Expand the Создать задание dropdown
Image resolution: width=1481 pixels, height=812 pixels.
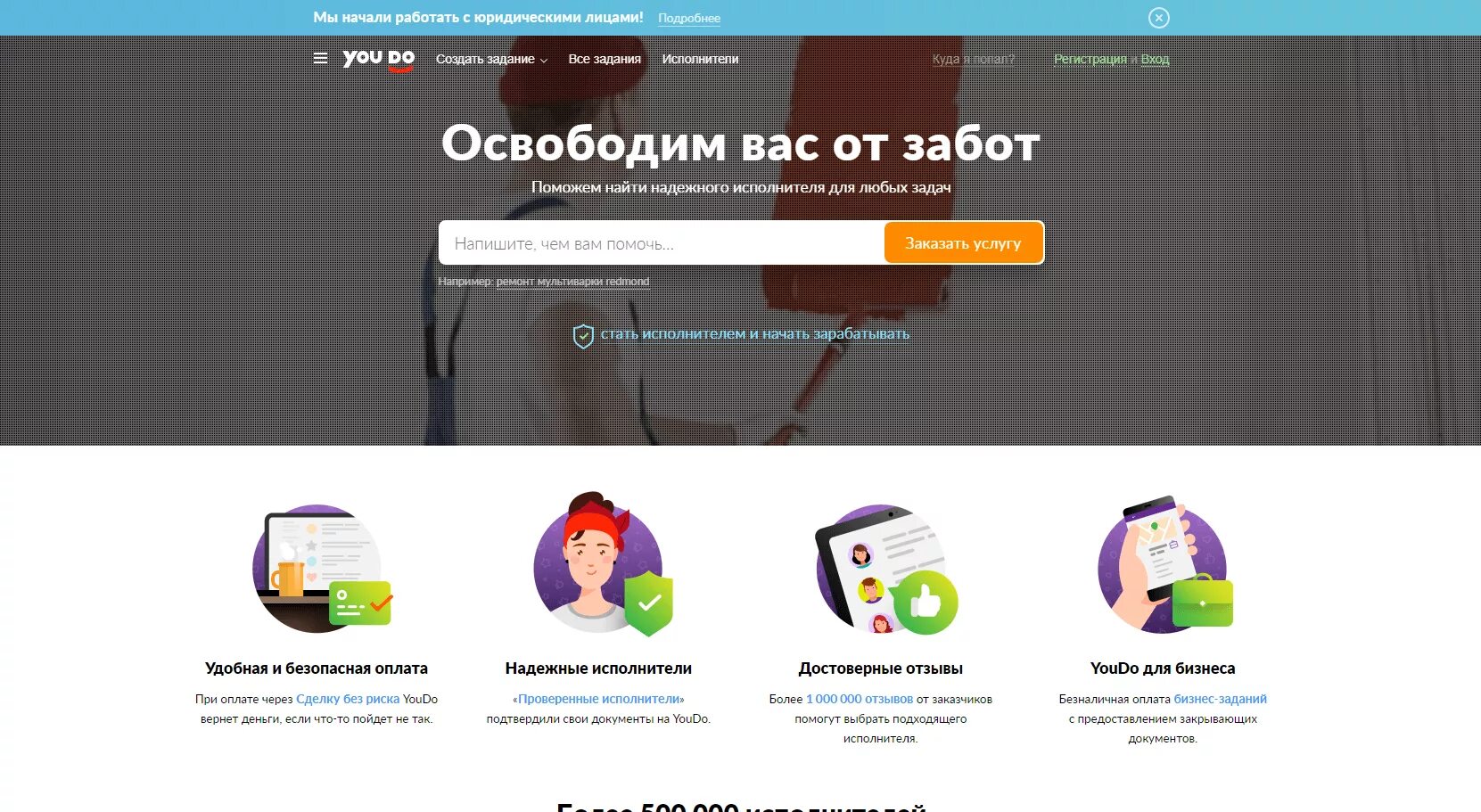pyautogui.click(x=491, y=59)
